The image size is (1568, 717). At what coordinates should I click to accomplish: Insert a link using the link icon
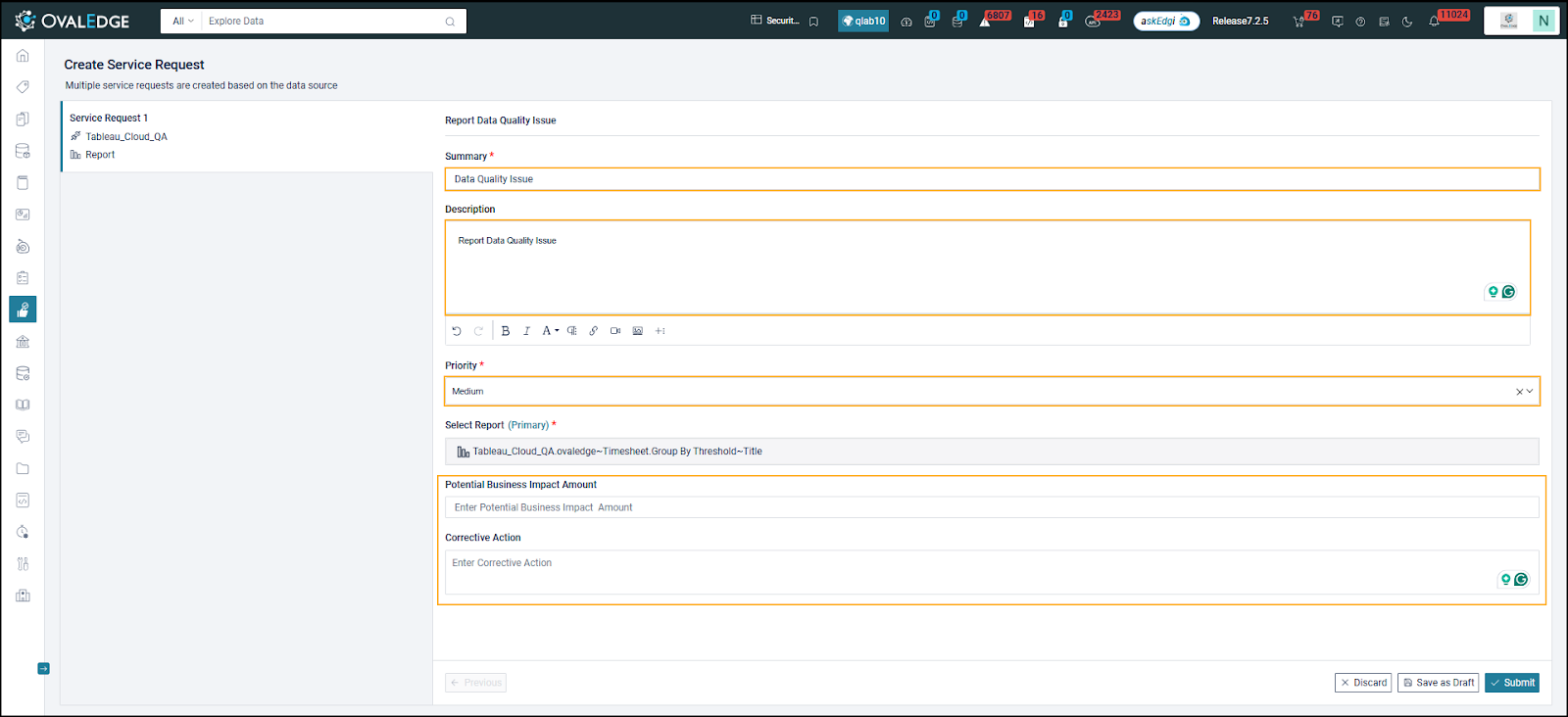593,331
